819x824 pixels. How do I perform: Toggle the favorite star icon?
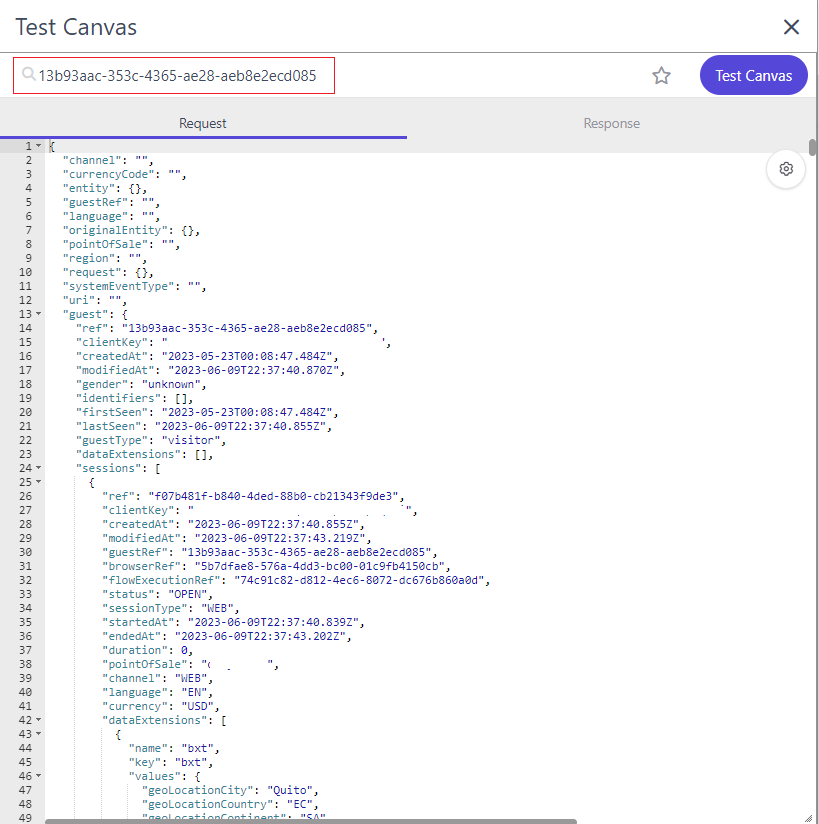click(x=661, y=75)
